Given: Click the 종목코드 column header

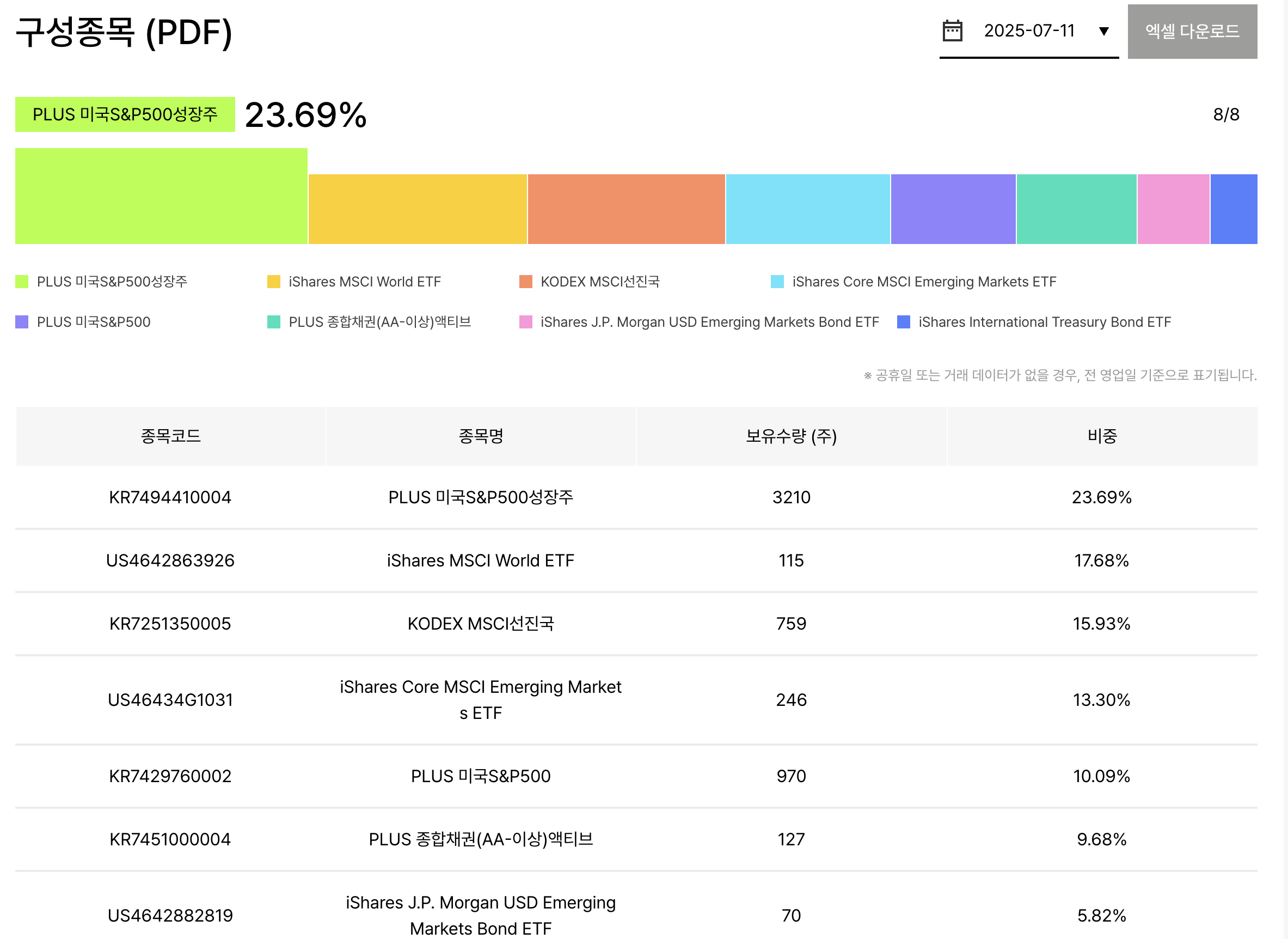Looking at the screenshot, I should pos(170,436).
